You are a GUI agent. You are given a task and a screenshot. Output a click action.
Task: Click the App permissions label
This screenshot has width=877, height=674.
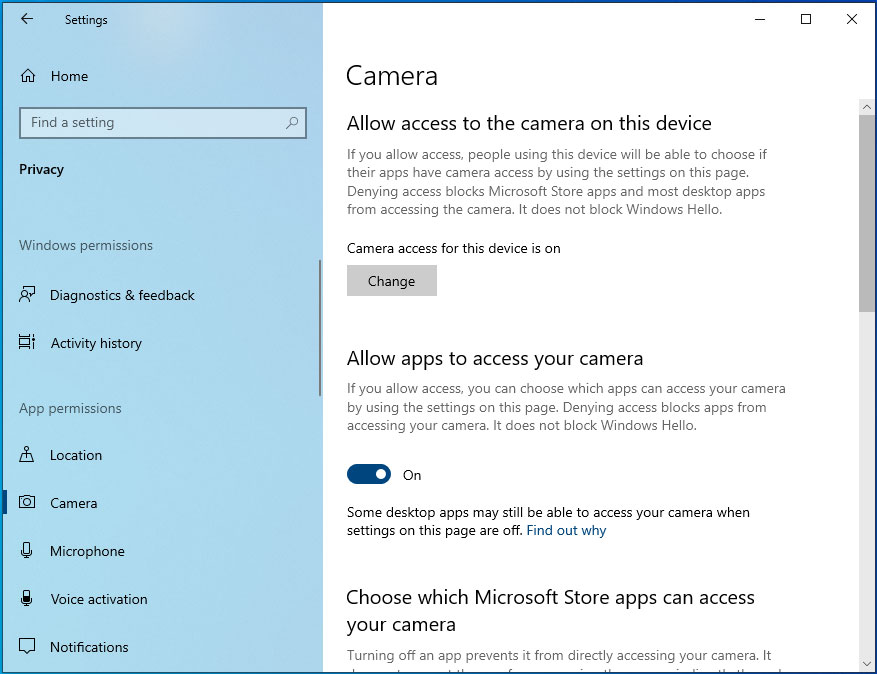coord(70,408)
